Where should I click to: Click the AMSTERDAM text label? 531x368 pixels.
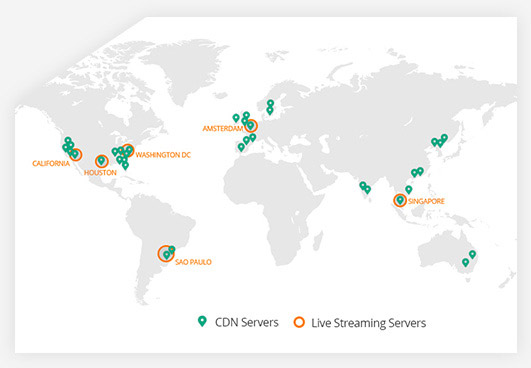pyautogui.click(x=223, y=129)
